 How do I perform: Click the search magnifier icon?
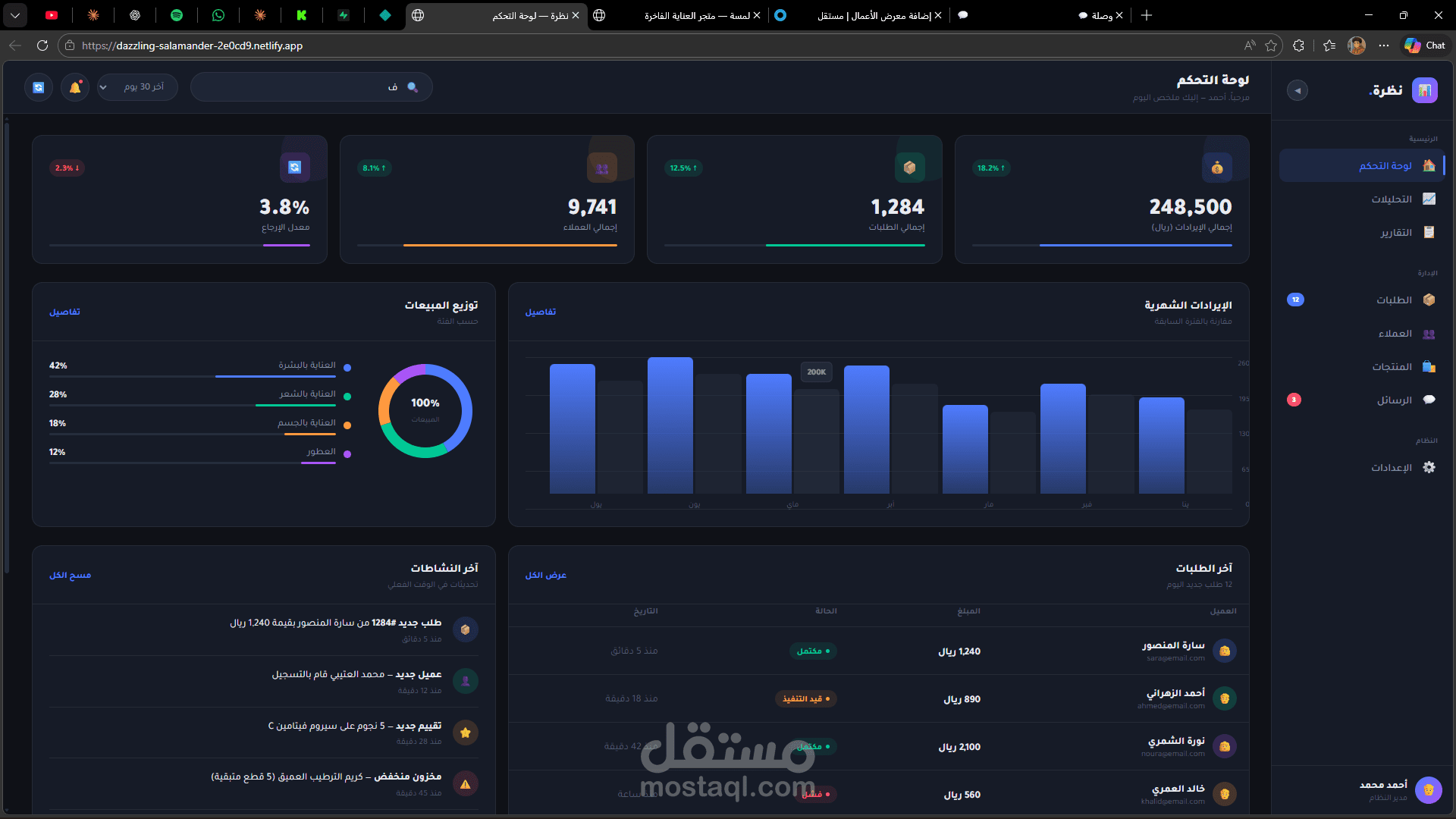(x=413, y=87)
